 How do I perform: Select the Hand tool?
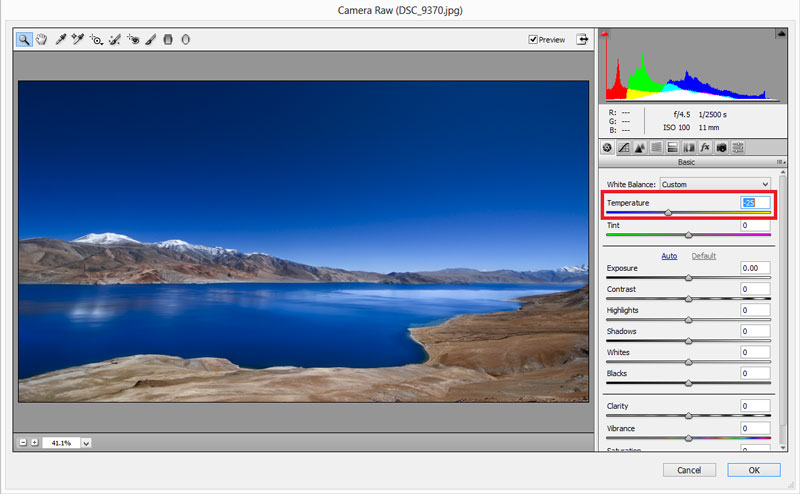[x=42, y=40]
